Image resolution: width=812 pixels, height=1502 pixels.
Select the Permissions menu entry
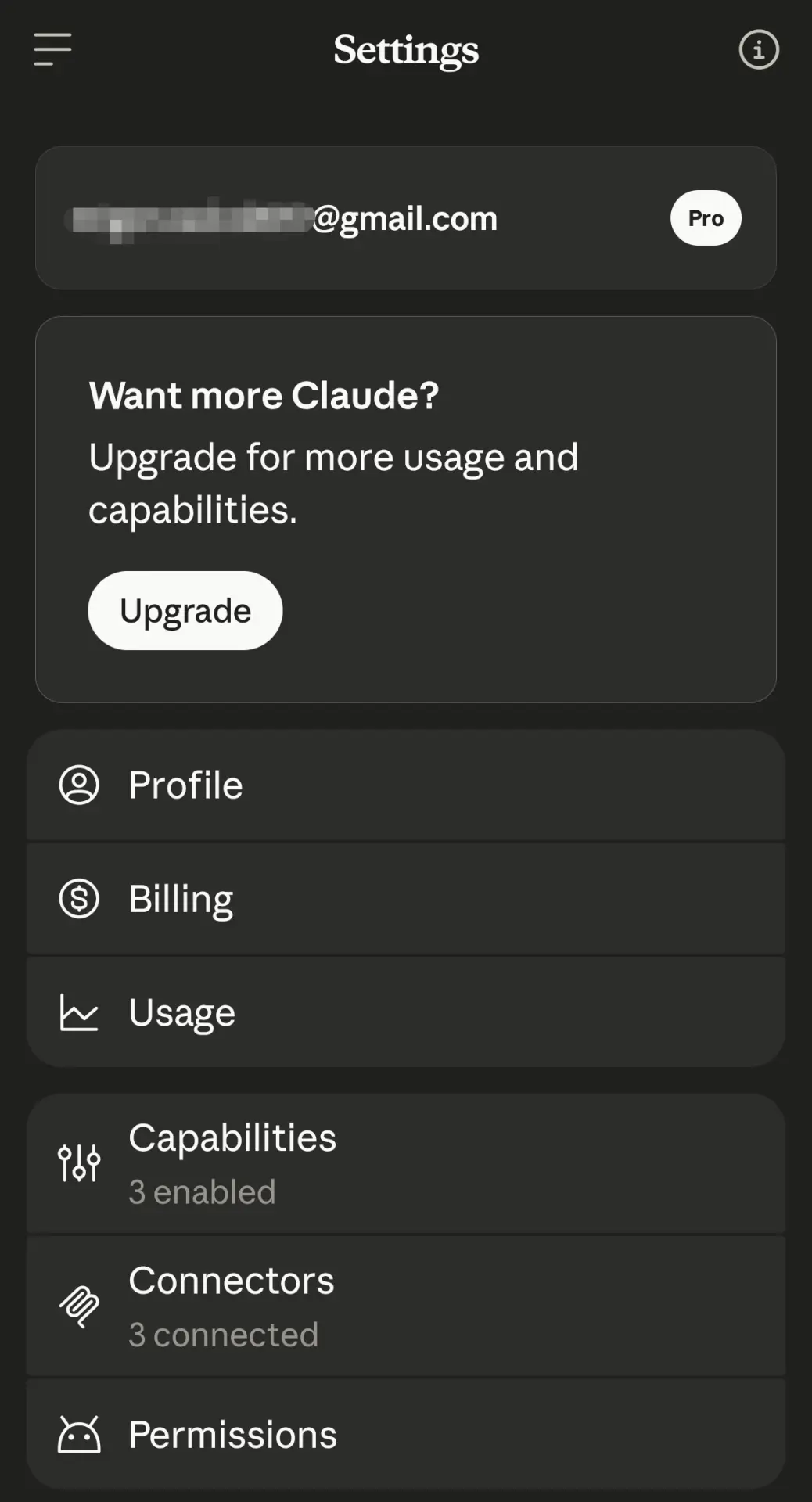(406, 1434)
